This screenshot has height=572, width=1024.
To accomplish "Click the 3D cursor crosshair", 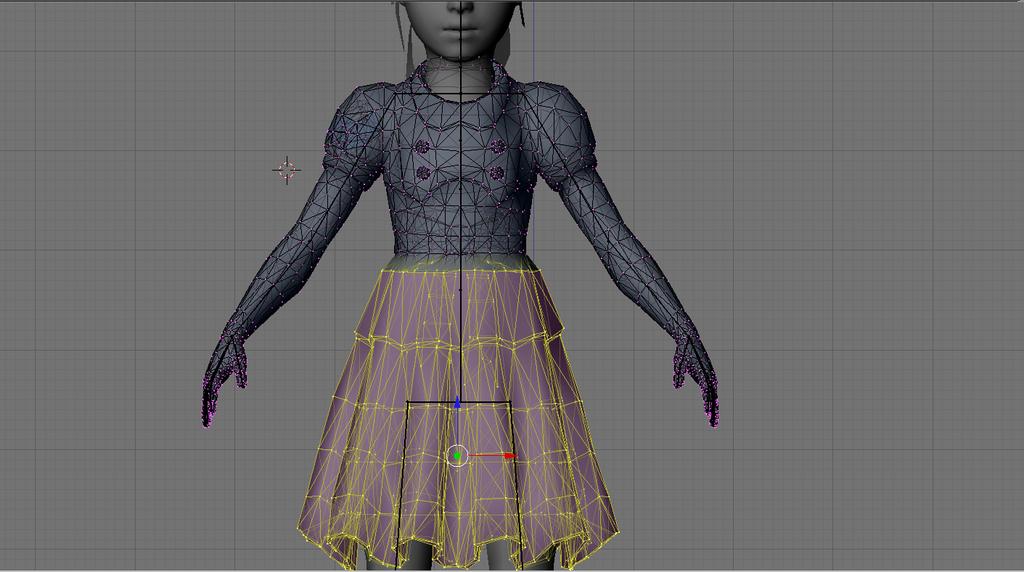I will tap(287, 170).
